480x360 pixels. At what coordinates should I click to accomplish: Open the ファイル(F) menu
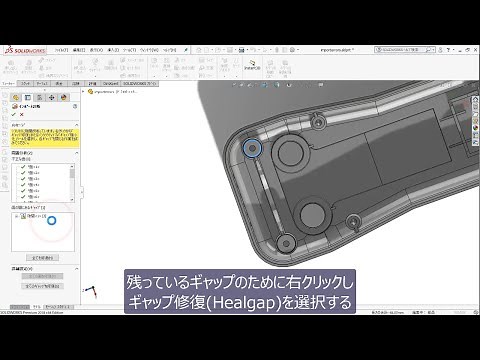click(61, 50)
